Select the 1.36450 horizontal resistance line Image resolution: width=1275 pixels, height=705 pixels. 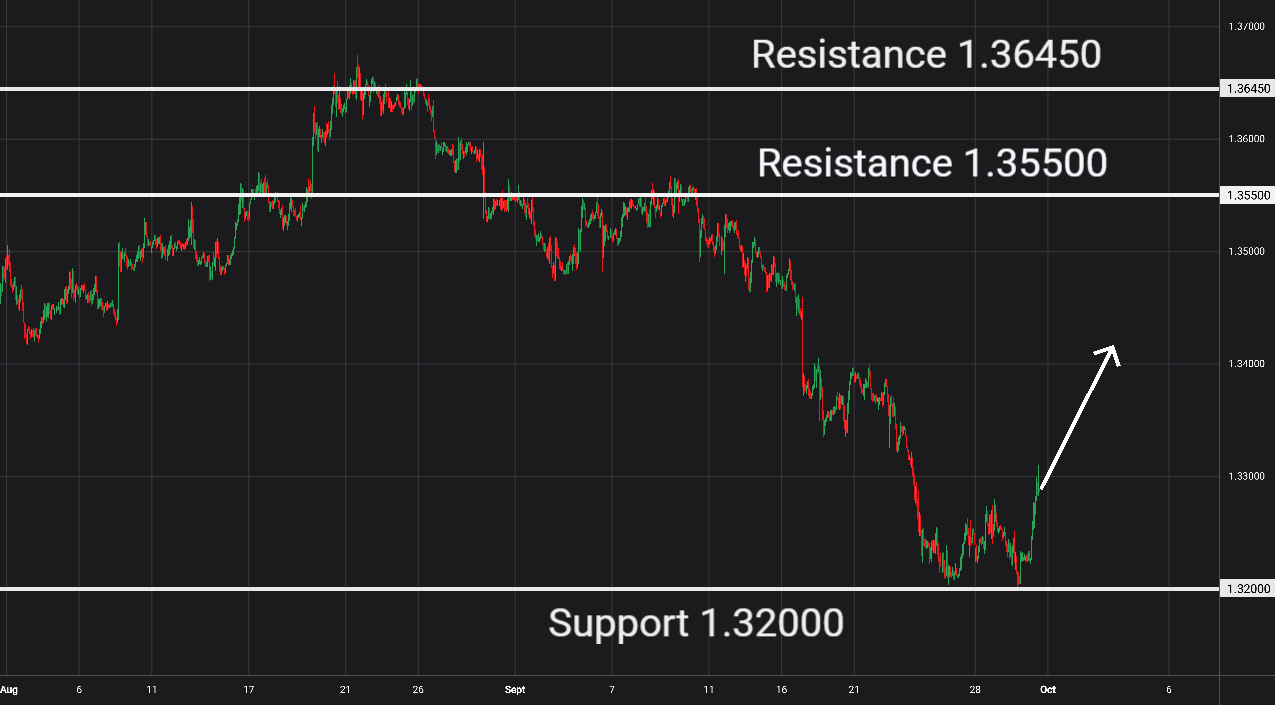pyautogui.click(x=610, y=89)
